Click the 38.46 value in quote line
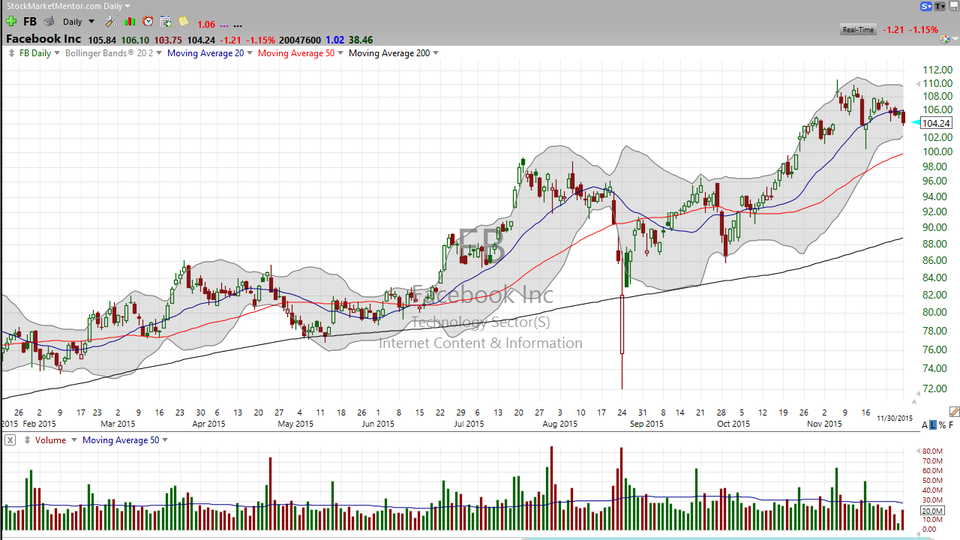The width and height of the screenshot is (960, 540). click(361, 40)
